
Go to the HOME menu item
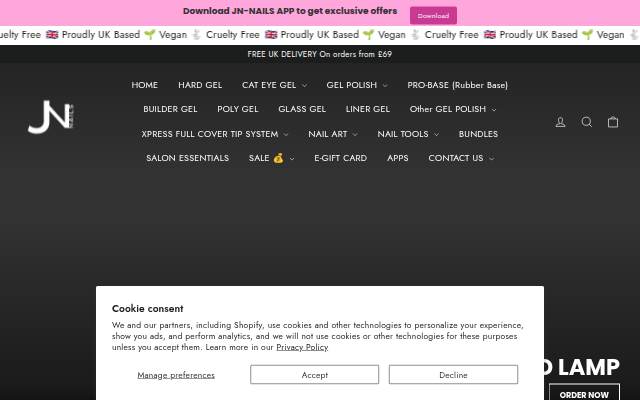144,85
